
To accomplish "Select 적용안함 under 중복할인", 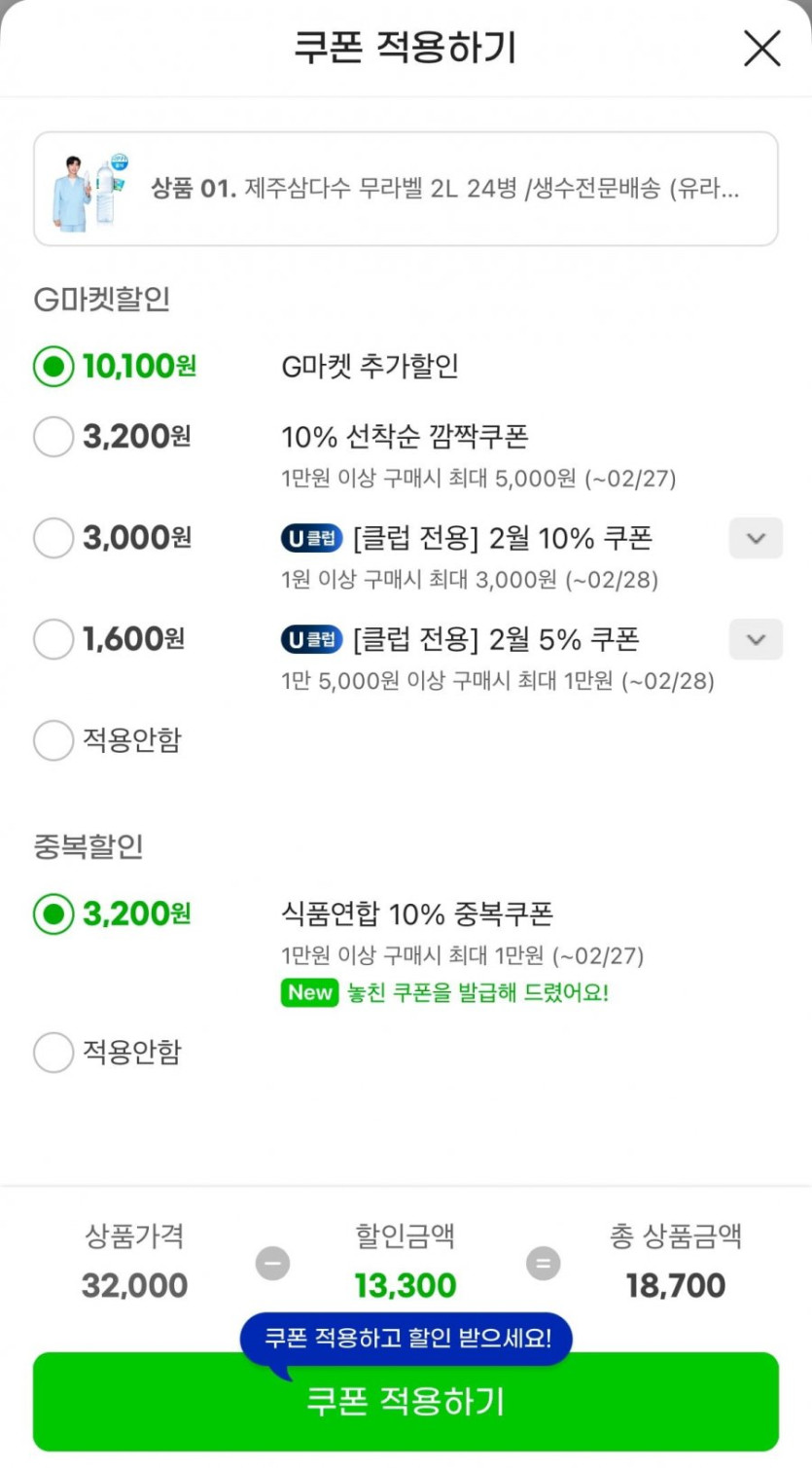I will (53, 1052).
